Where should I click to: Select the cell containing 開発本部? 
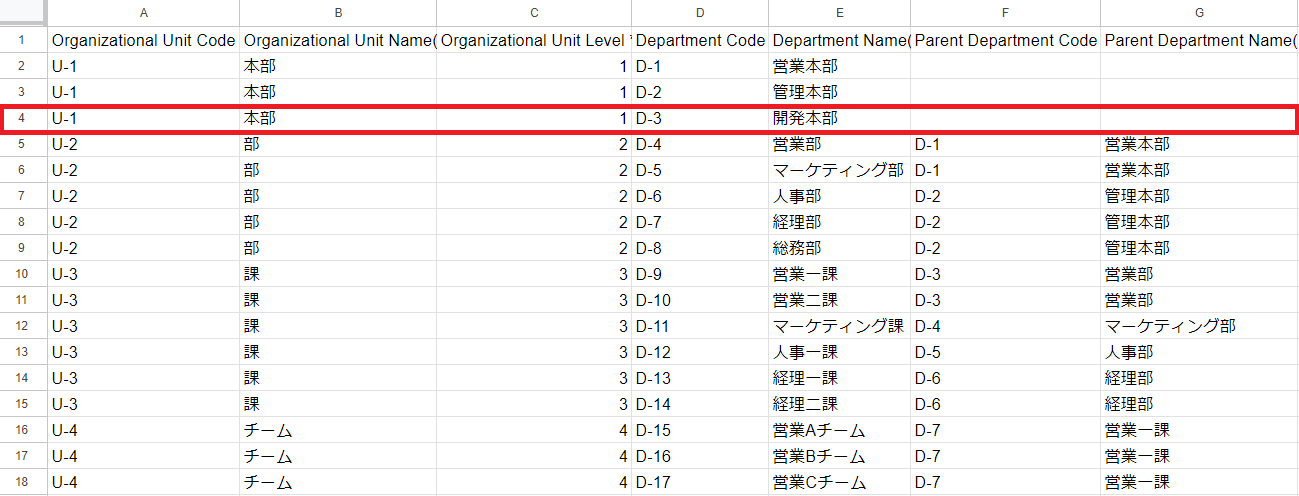(839, 118)
